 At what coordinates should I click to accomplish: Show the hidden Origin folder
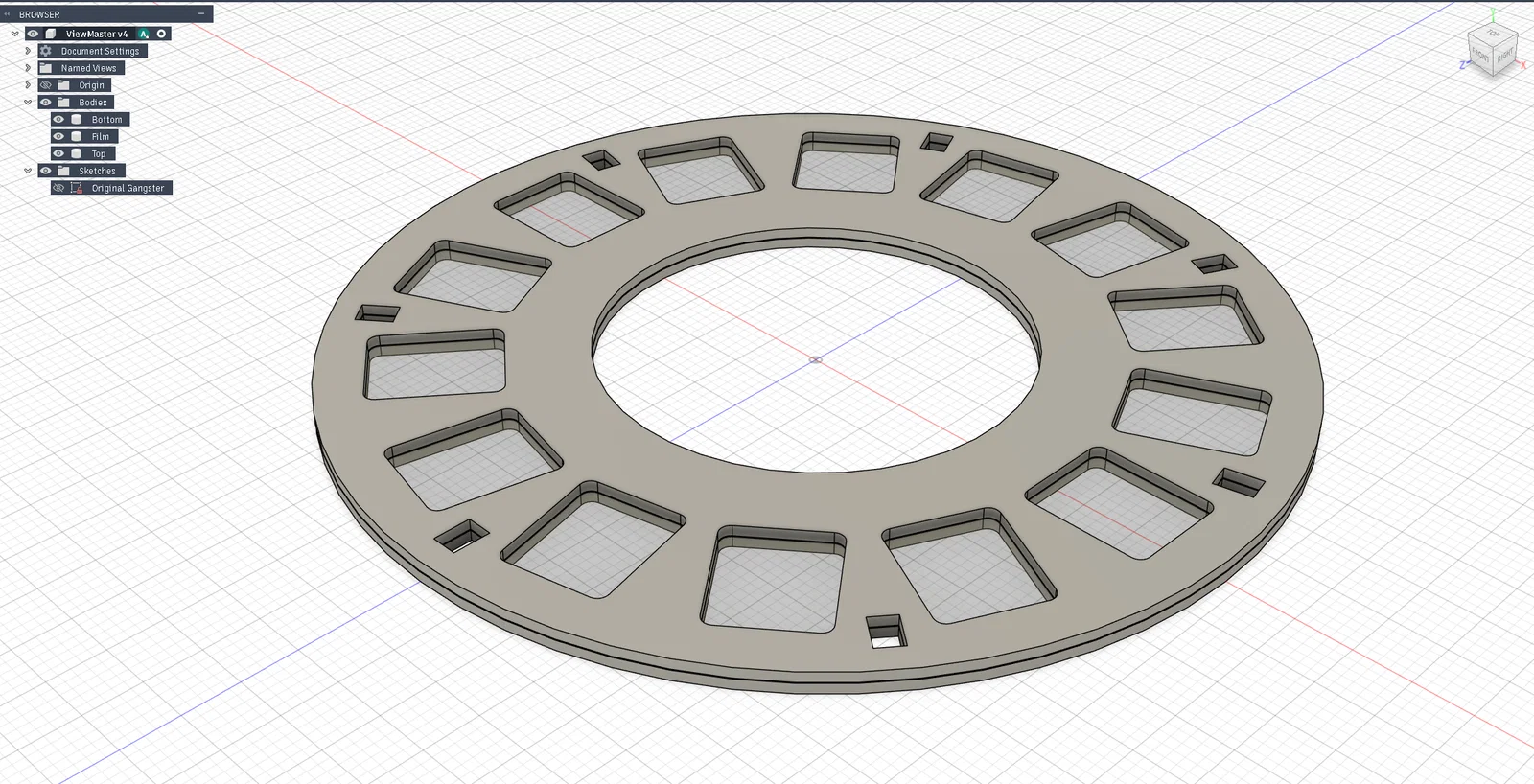(x=45, y=85)
